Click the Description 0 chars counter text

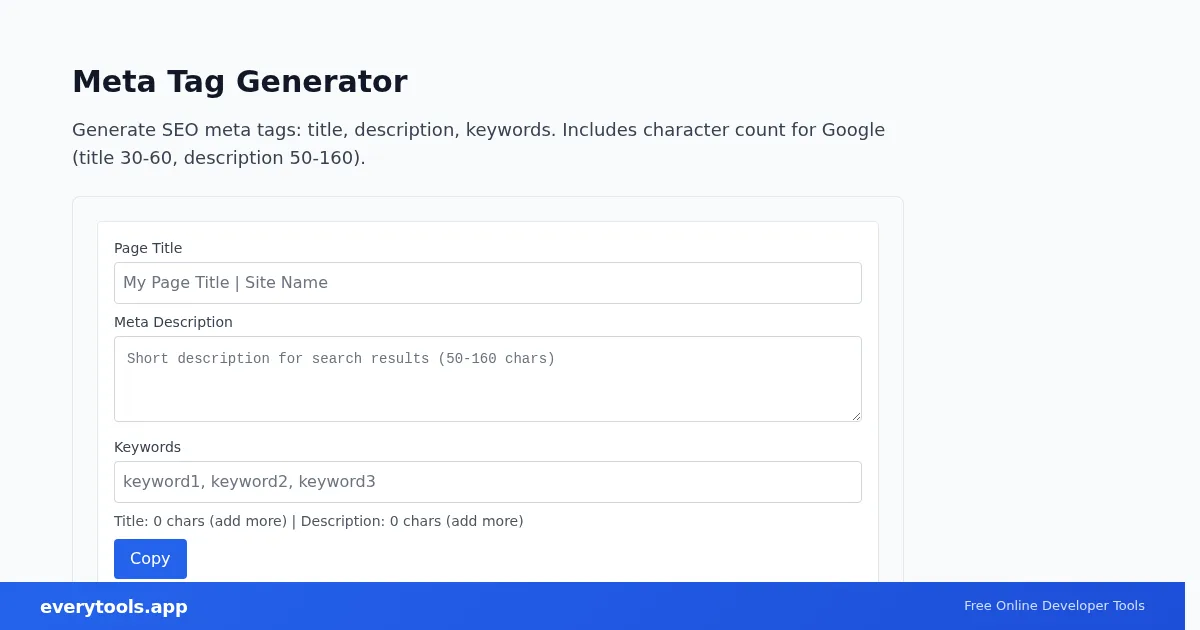412,521
